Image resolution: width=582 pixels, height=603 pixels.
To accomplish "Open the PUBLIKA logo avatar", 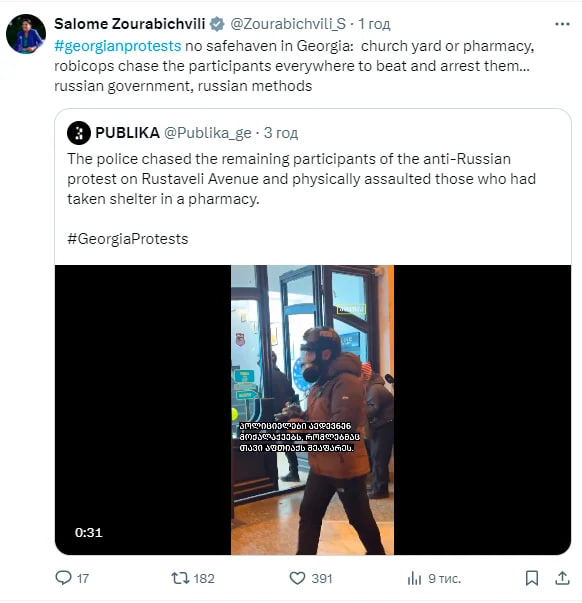I will click(x=79, y=133).
